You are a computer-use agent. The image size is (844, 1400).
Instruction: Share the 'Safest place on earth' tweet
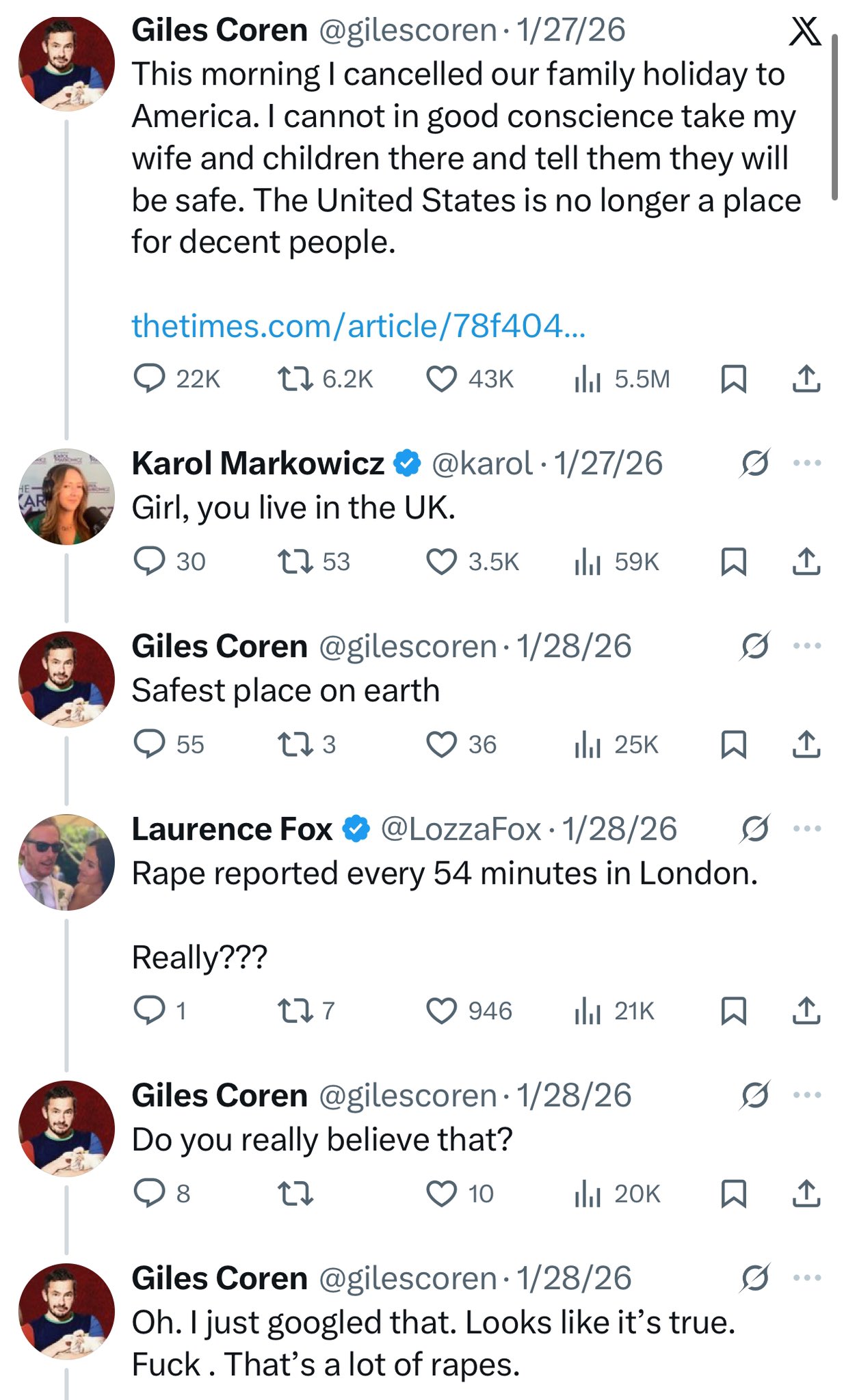click(806, 744)
